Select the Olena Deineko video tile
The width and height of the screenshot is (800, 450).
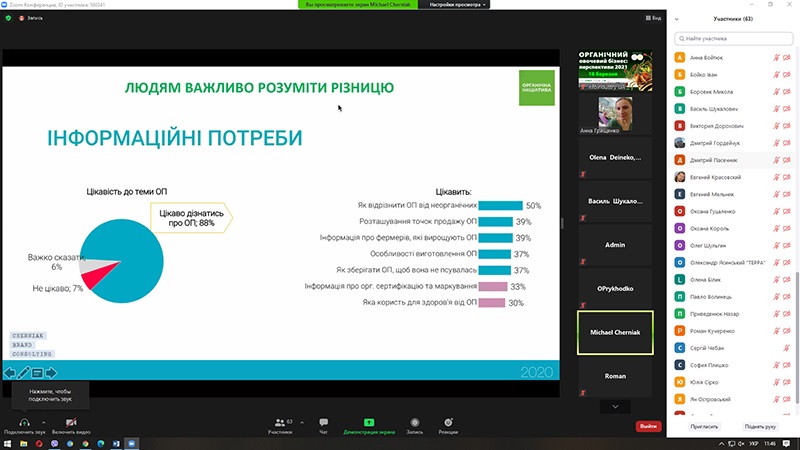(x=615, y=157)
